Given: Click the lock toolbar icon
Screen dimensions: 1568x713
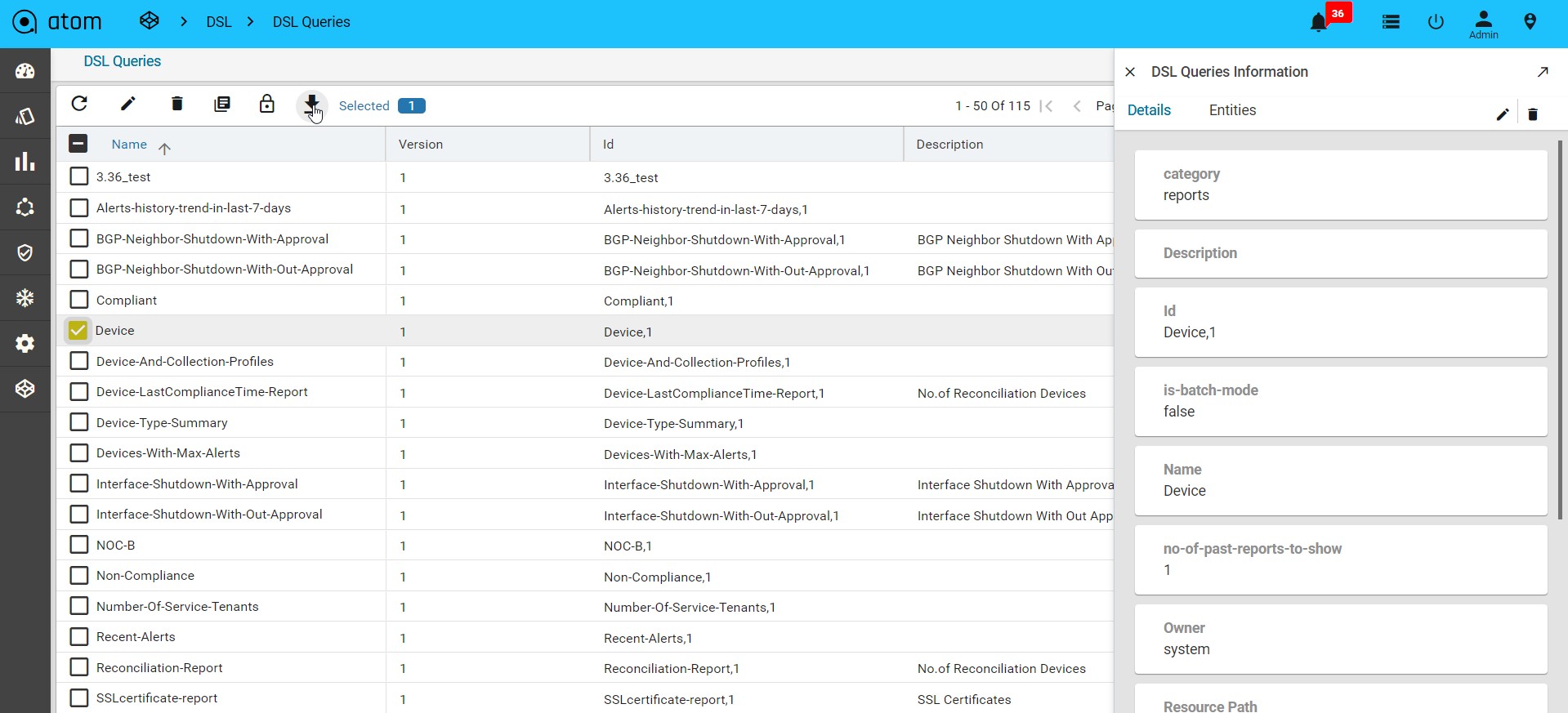Looking at the screenshot, I should click(266, 104).
